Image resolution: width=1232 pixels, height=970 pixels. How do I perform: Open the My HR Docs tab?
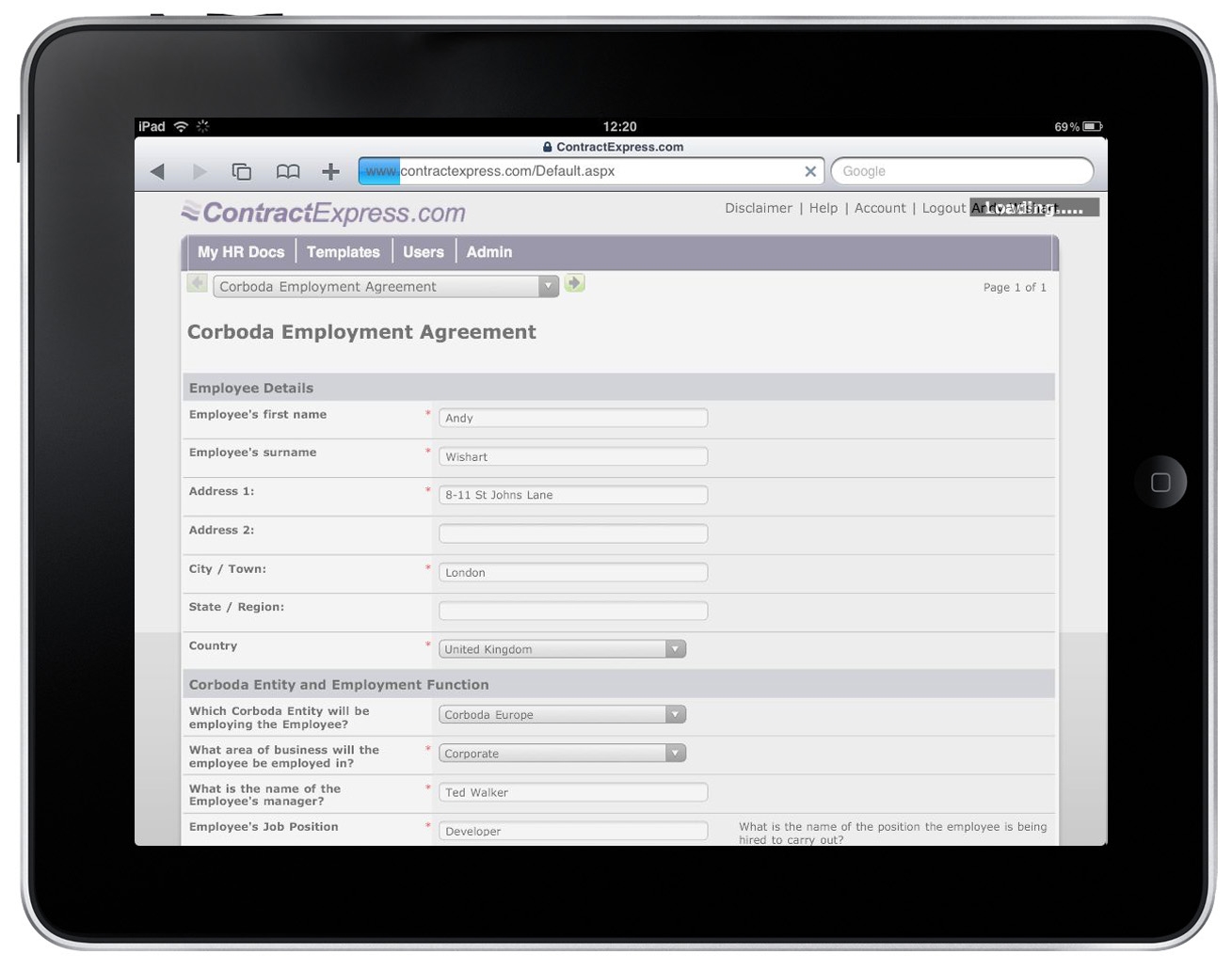click(241, 252)
